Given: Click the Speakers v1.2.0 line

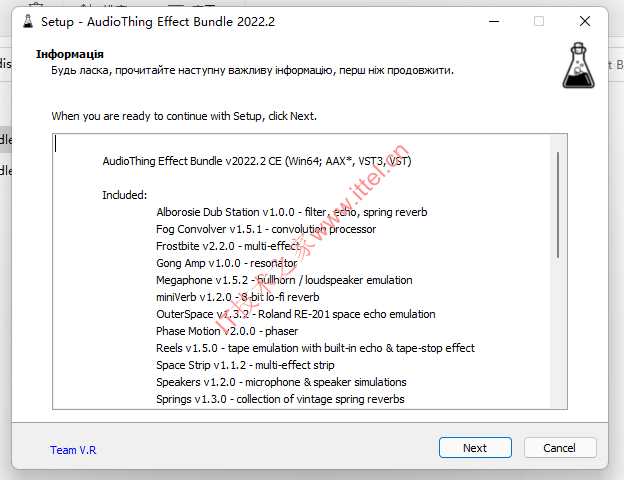Looking at the screenshot, I should click(281, 382).
